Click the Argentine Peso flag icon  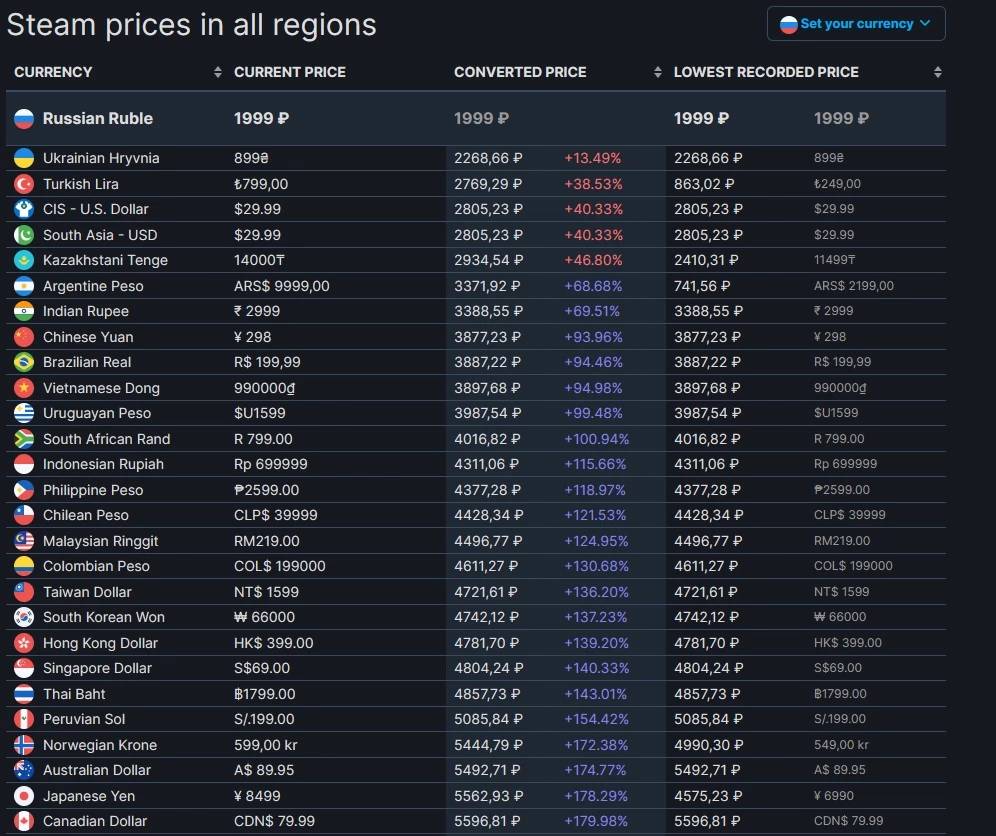click(24, 286)
